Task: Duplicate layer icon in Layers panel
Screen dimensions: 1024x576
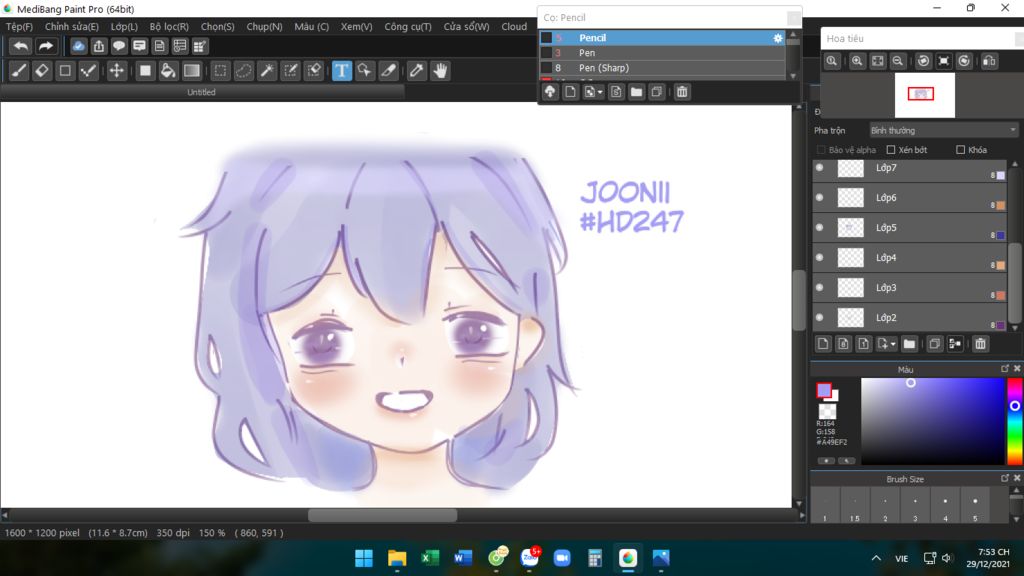Action: [935, 344]
